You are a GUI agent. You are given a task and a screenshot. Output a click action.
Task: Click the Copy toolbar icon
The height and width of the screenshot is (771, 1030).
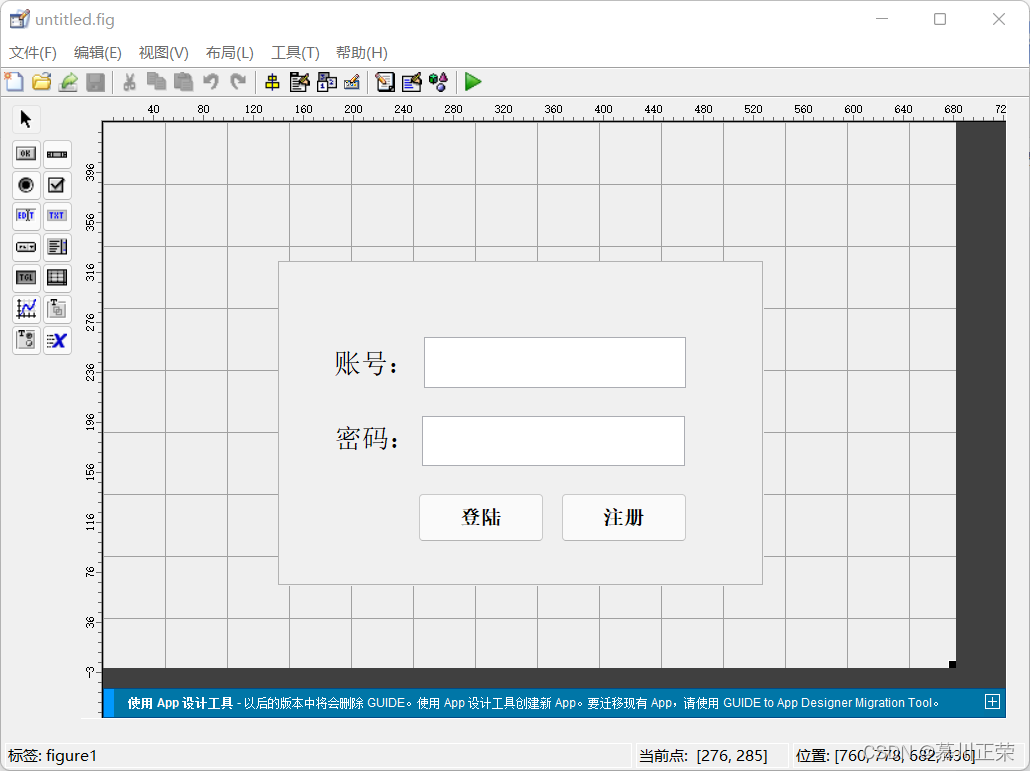(156, 82)
